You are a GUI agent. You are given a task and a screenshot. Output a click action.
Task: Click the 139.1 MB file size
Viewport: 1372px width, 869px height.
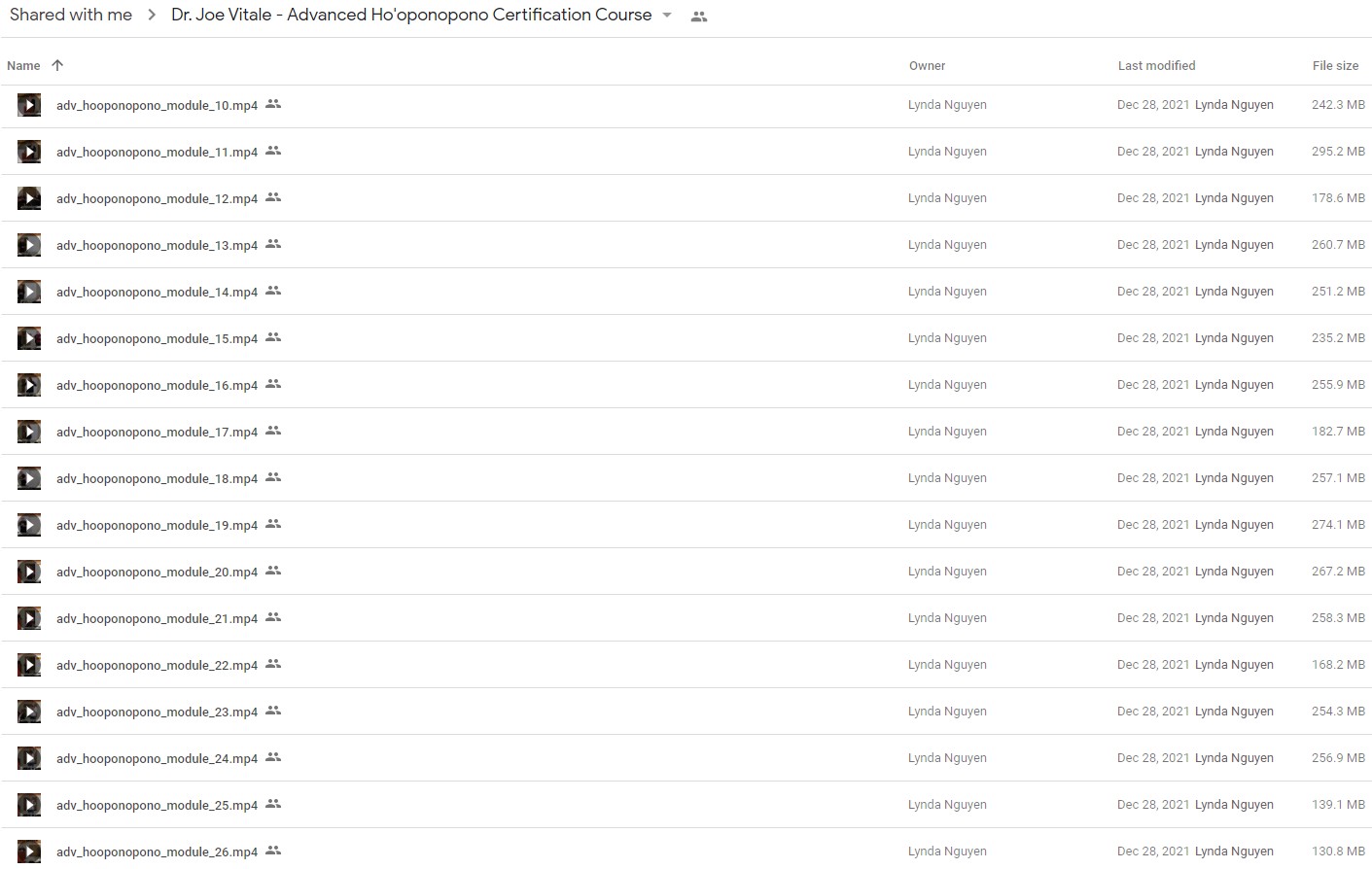point(1338,805)
